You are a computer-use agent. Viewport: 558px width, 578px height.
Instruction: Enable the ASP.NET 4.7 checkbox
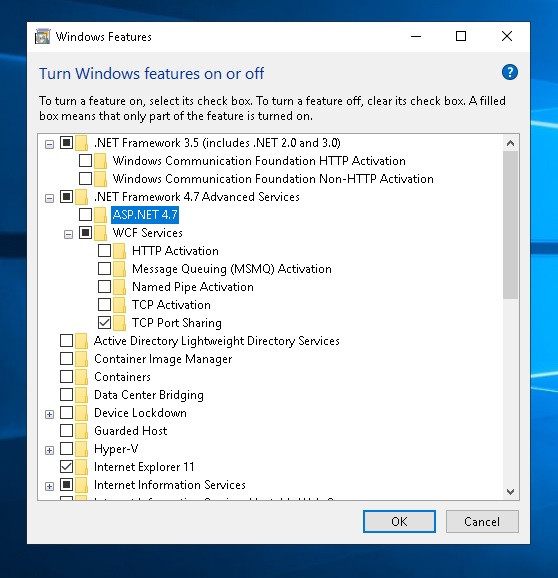86,215
